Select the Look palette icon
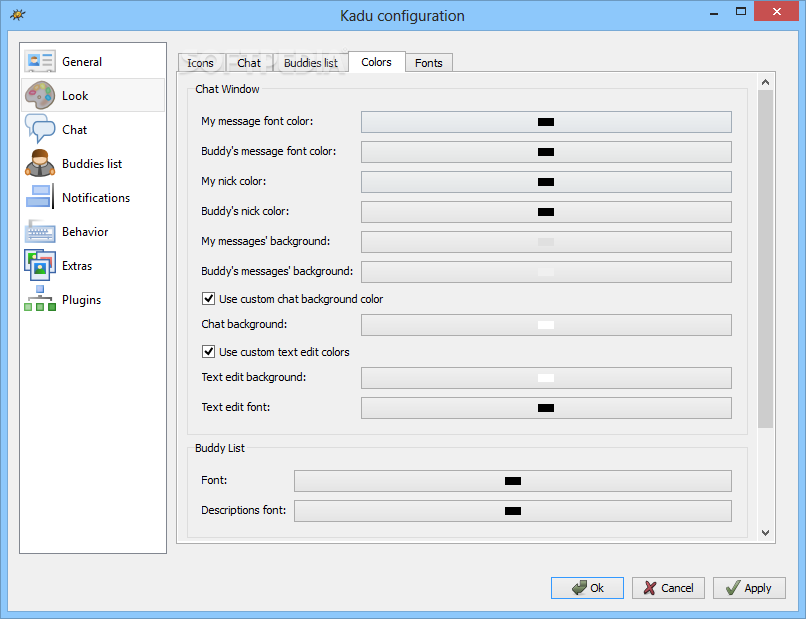This screenshot has height=619, width=806. [40, 96]
